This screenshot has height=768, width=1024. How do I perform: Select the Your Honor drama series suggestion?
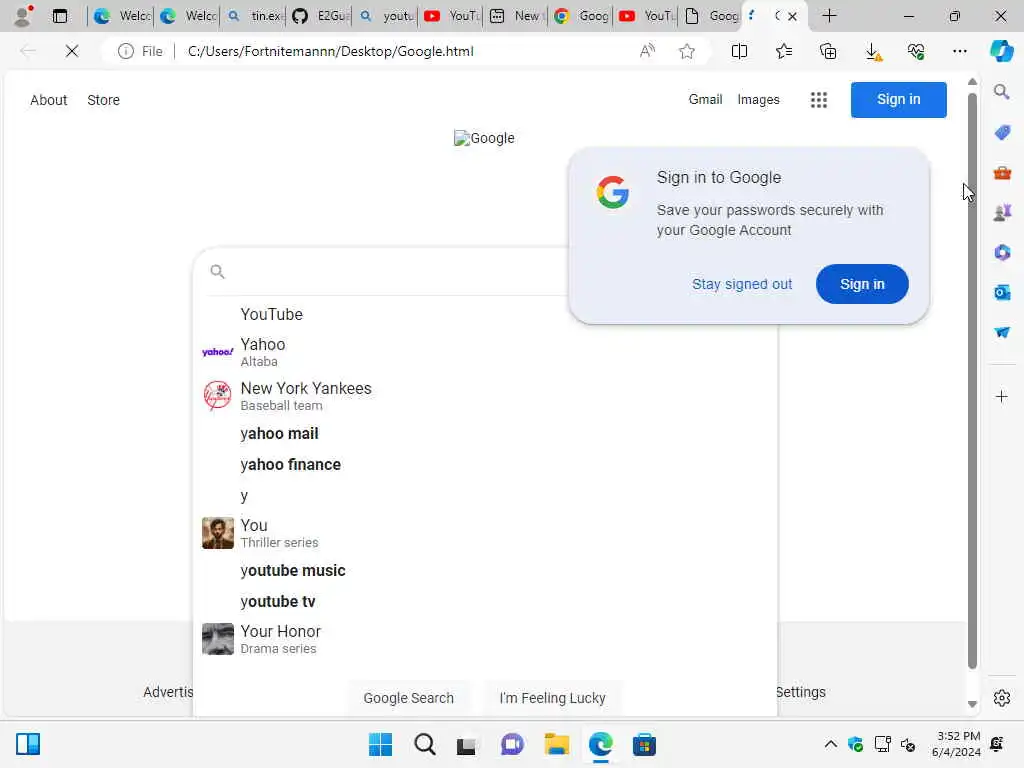pyautogui.click(x=485, y=639)
